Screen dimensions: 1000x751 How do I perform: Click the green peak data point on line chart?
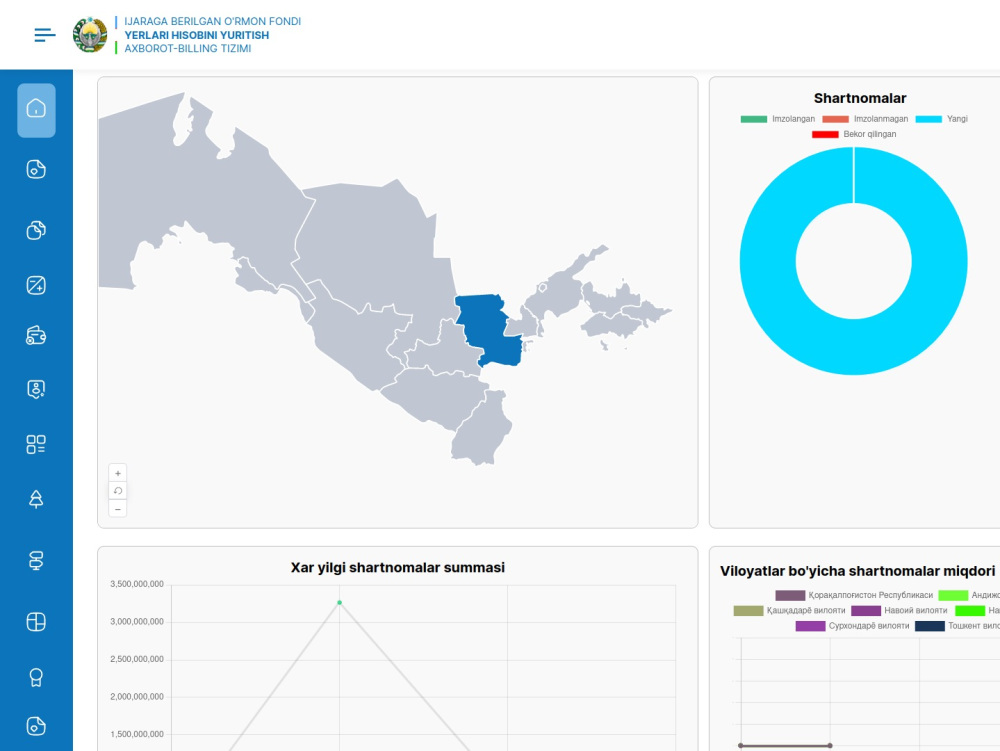339,602
